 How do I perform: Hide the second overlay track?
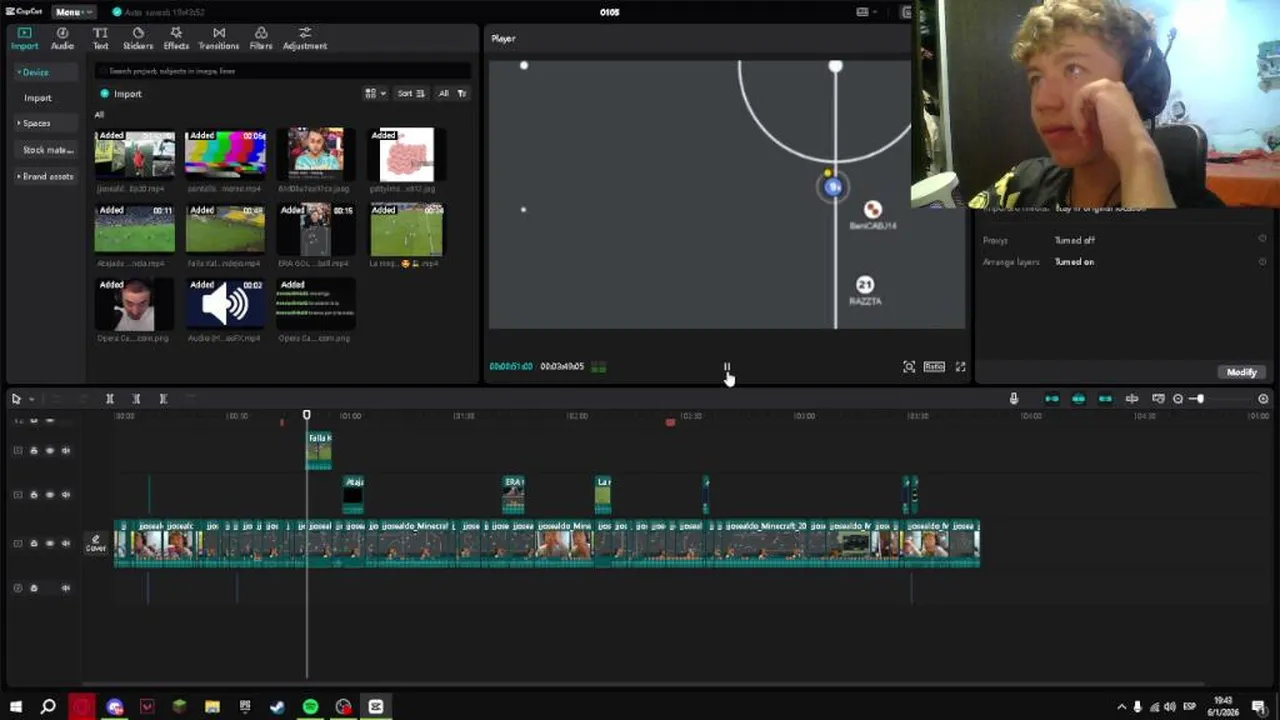pos(50,495)
